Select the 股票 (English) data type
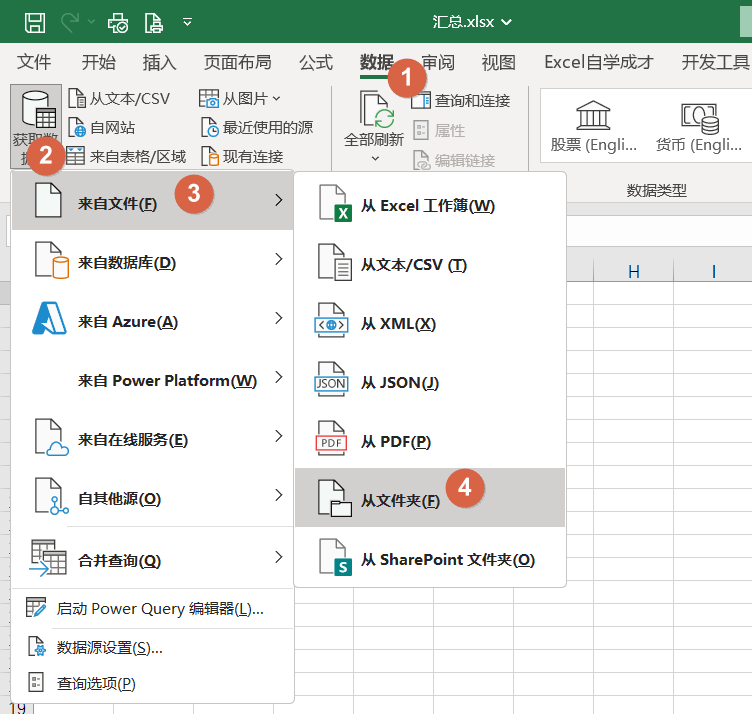Screen dimensions: 752x714 coord(593,127)
